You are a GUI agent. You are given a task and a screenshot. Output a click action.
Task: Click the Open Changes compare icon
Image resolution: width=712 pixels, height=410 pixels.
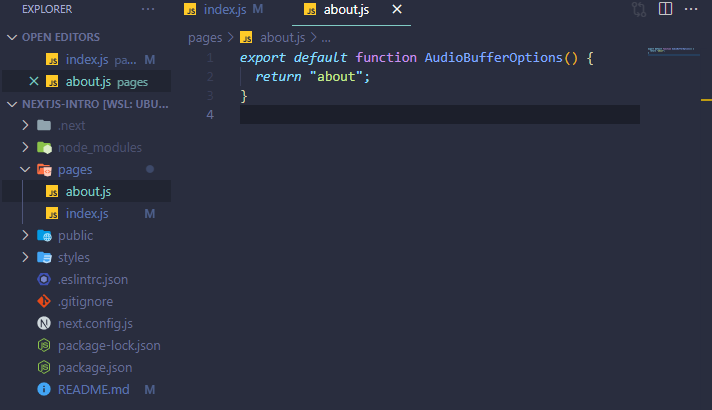(639, 10)
